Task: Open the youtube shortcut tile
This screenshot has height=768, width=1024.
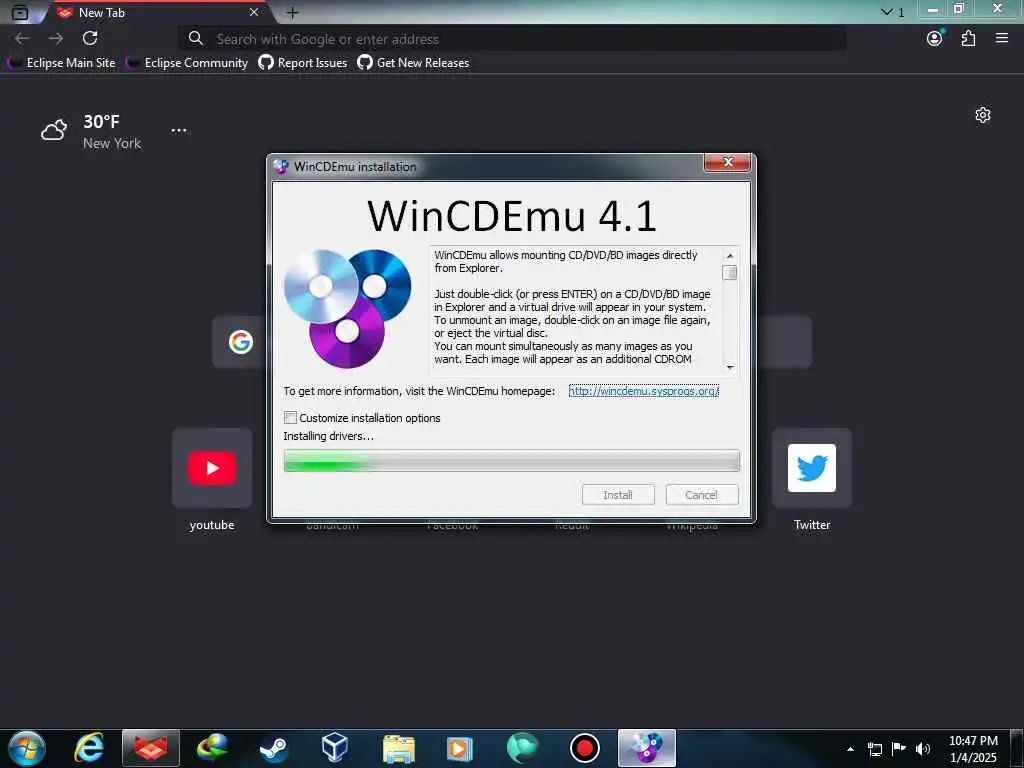Action: 212,480
